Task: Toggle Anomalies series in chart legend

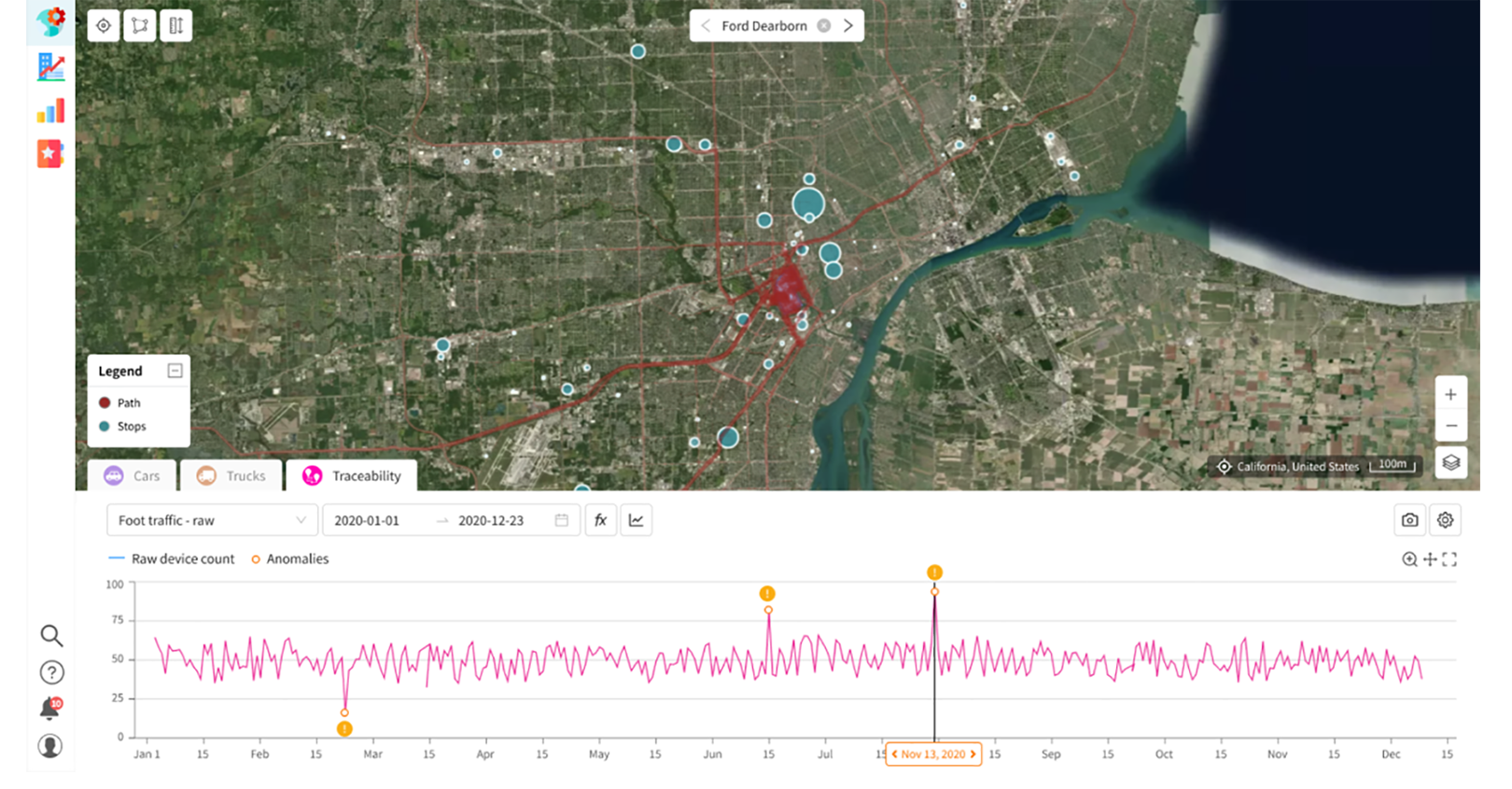Action: coord(289,559)
